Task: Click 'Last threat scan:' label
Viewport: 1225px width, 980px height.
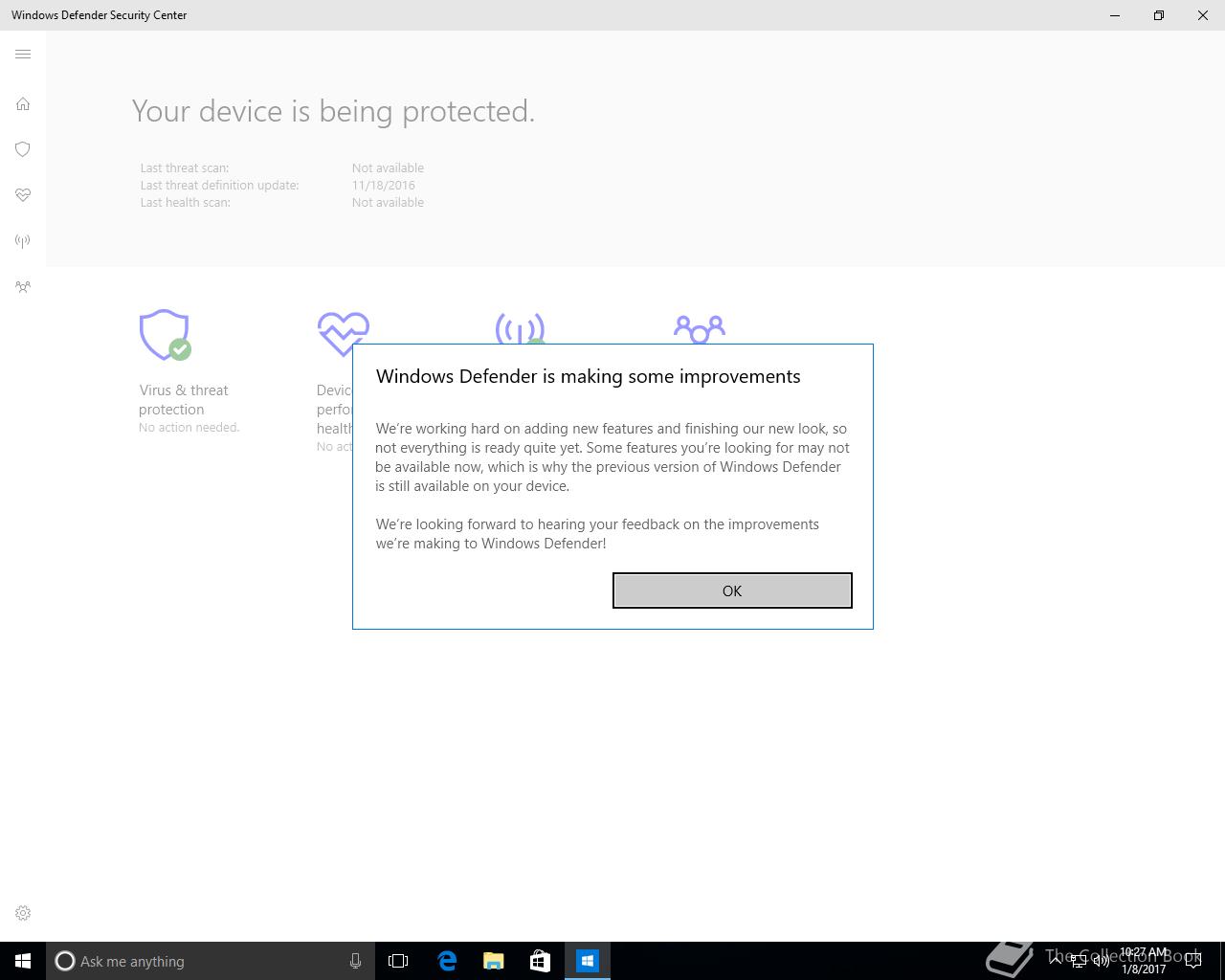Action: 185,168
